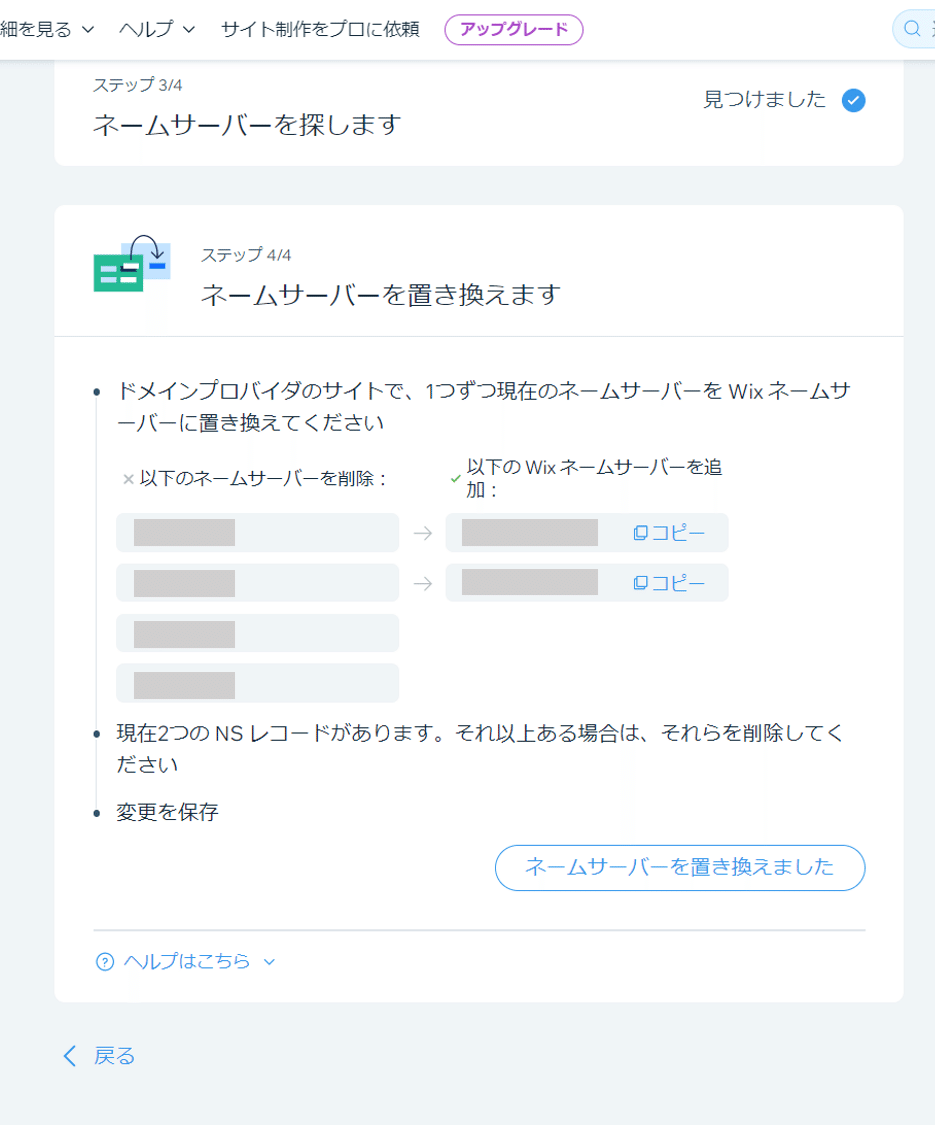Click the 以下のネームサーバーを削除 label

263,479
